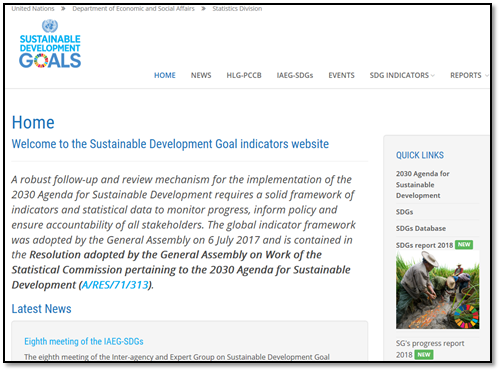
Task: Click the NEW badge beside SG's progress report
Action: (x=424, y=354)
